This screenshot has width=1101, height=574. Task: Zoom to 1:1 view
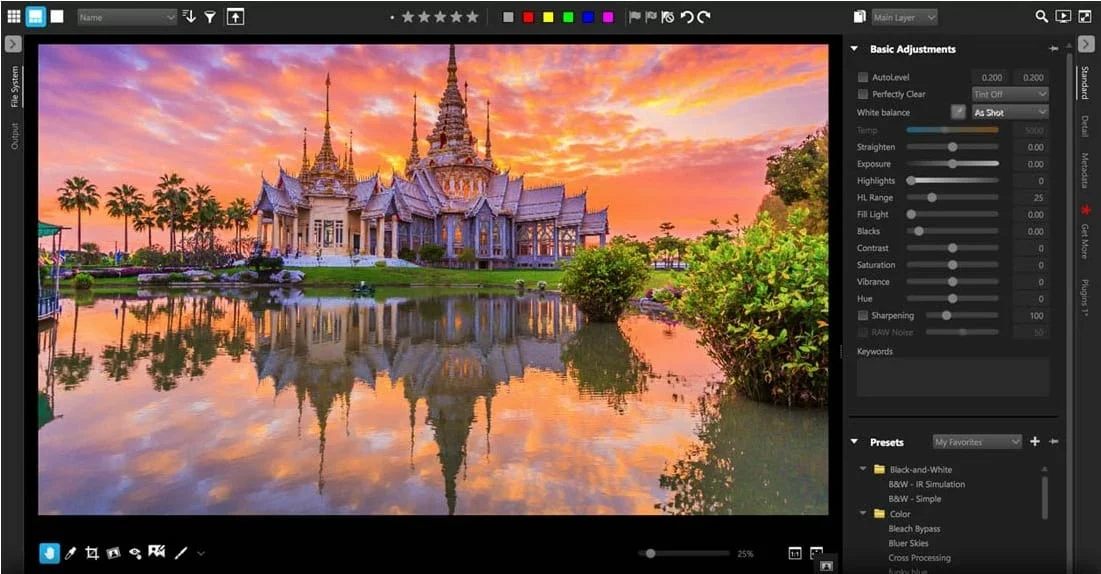795,554
